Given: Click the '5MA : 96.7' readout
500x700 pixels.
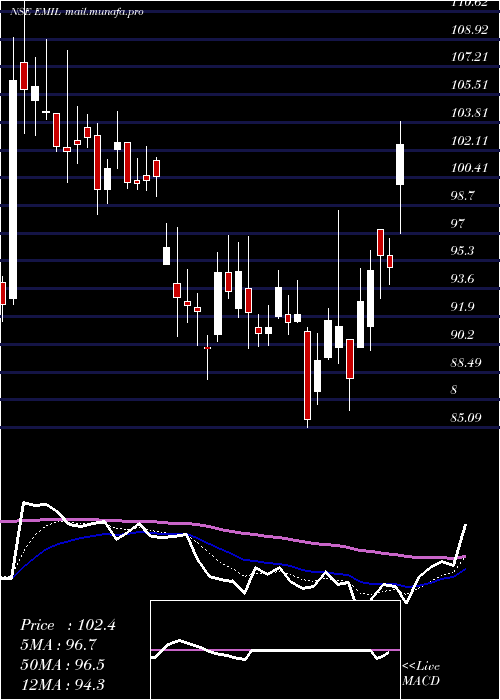Looking at the screenshot, I should 58,645.
